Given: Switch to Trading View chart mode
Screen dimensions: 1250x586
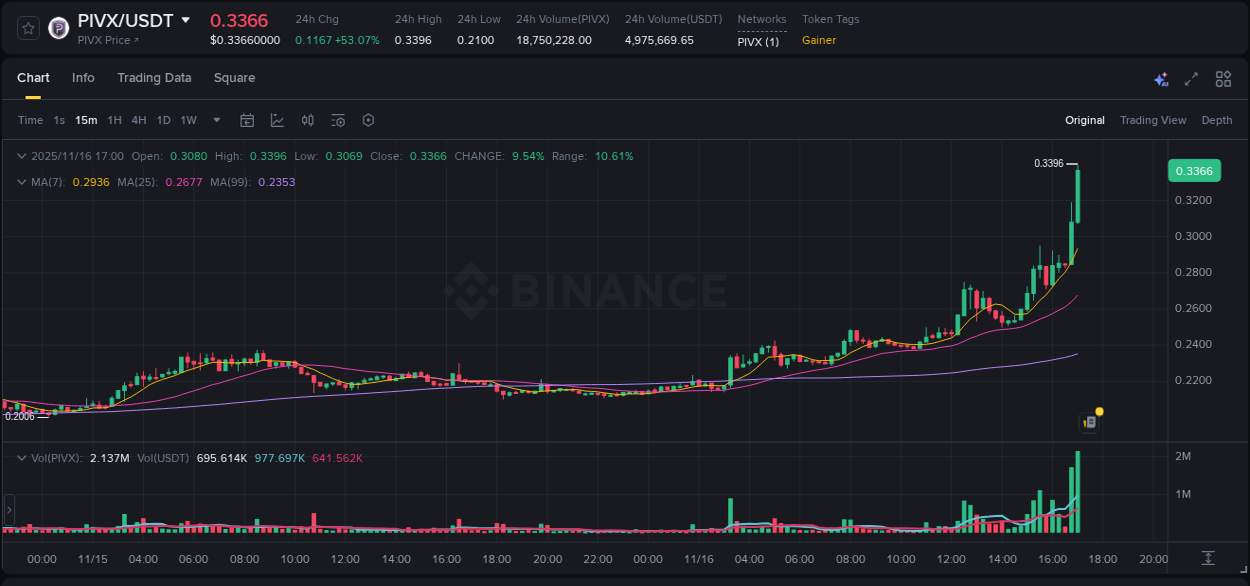Looking at the screenshot, I should 1153,120.
